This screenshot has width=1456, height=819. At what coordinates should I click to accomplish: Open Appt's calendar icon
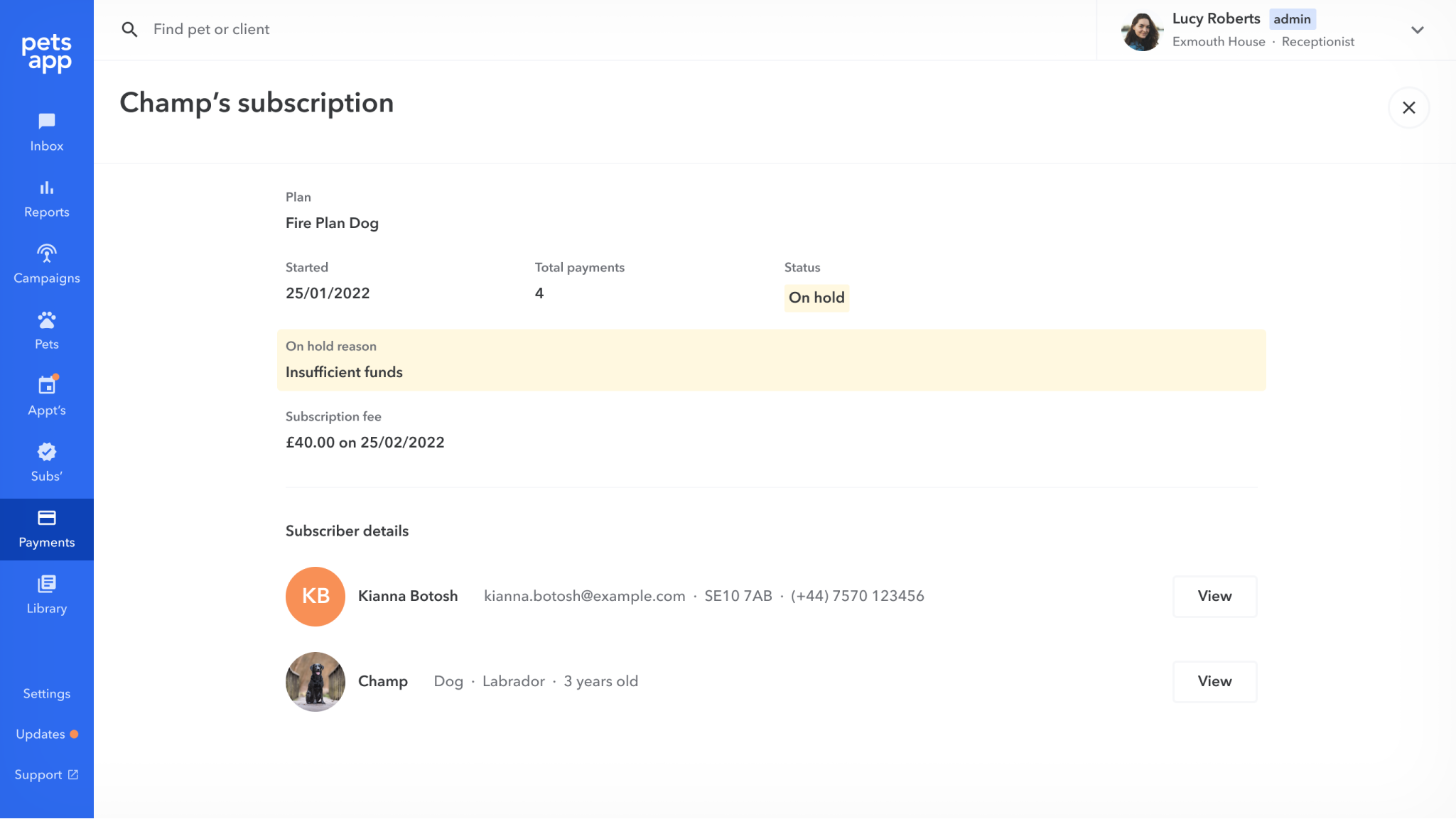[47, 386]
